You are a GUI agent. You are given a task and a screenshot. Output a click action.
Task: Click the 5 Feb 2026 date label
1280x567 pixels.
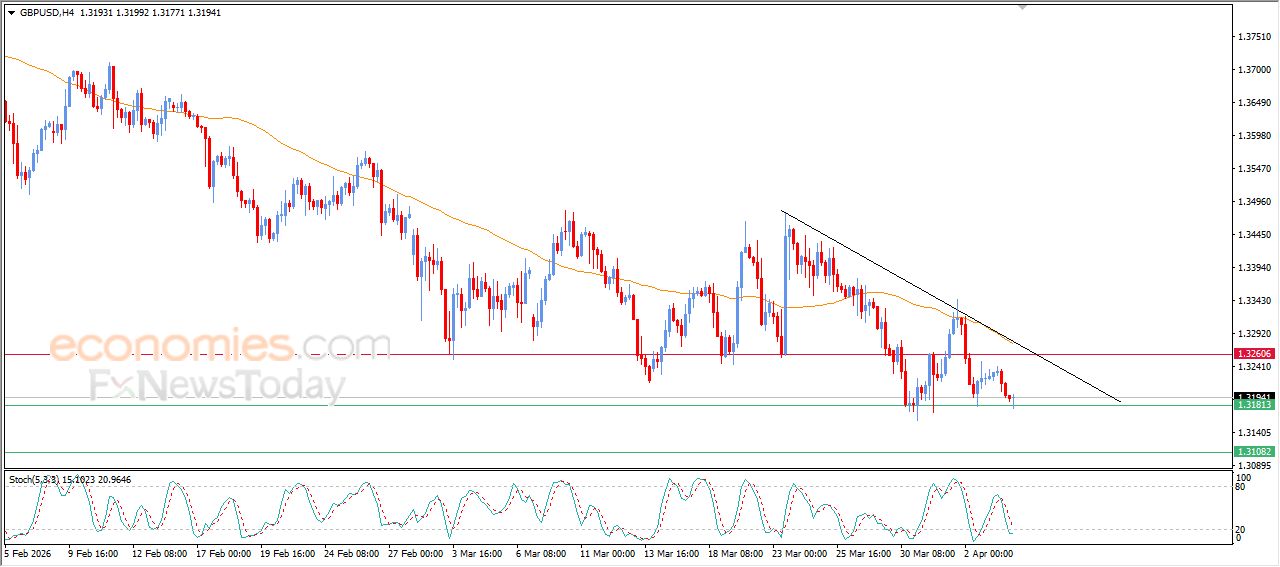[x=29, y=552]
